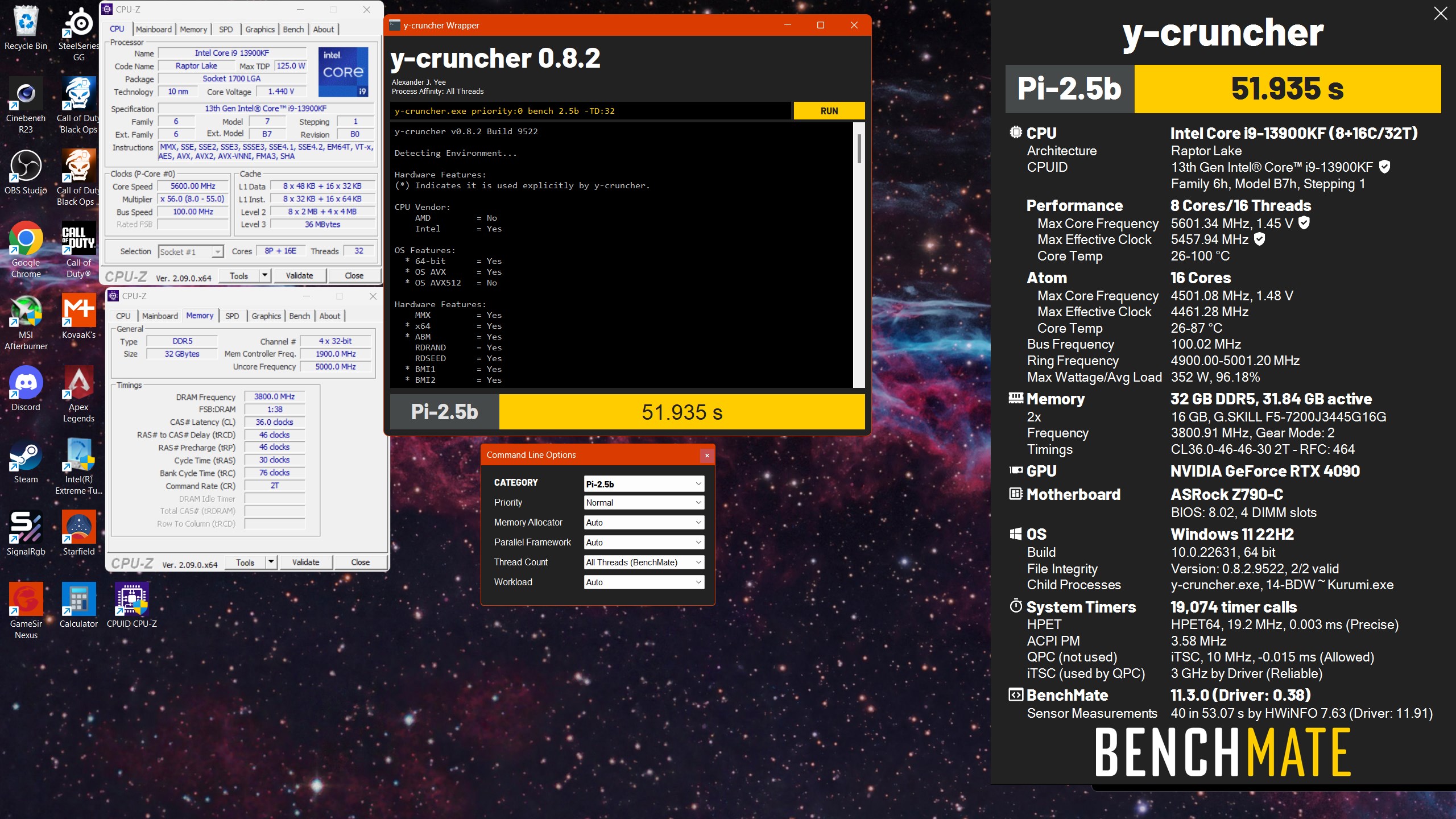This screenshot has width=1456, height=819.
Task: Switch to Mainboard tab in upper CPU-Z
Action: [x=154, y=30]
